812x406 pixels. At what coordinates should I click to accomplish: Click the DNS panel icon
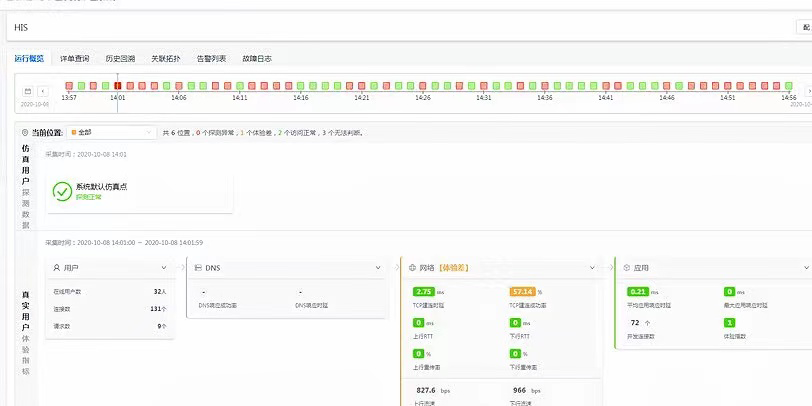(198, 268)
